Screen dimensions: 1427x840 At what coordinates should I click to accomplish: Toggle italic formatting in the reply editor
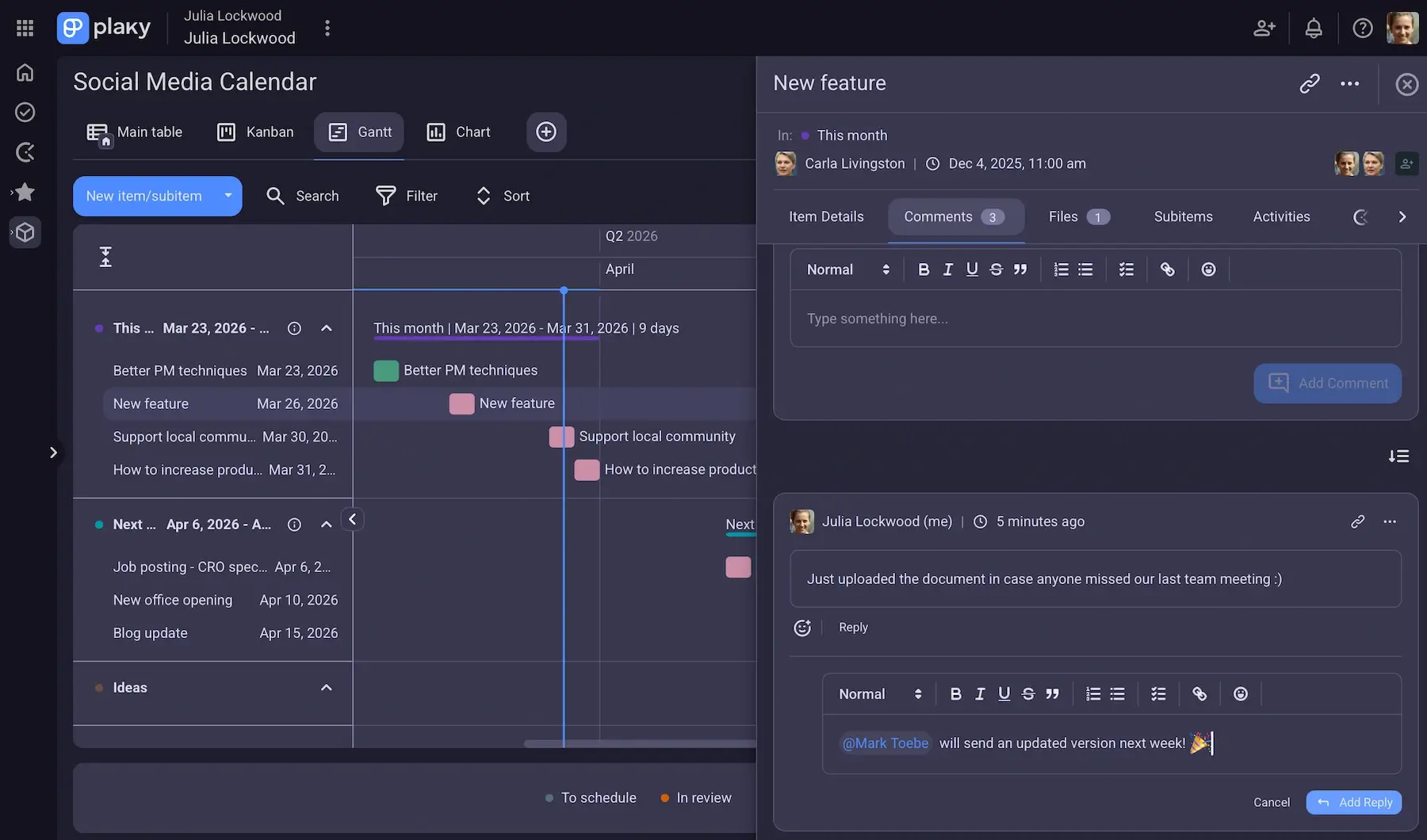pyautogui.click(x=980, y=693)
